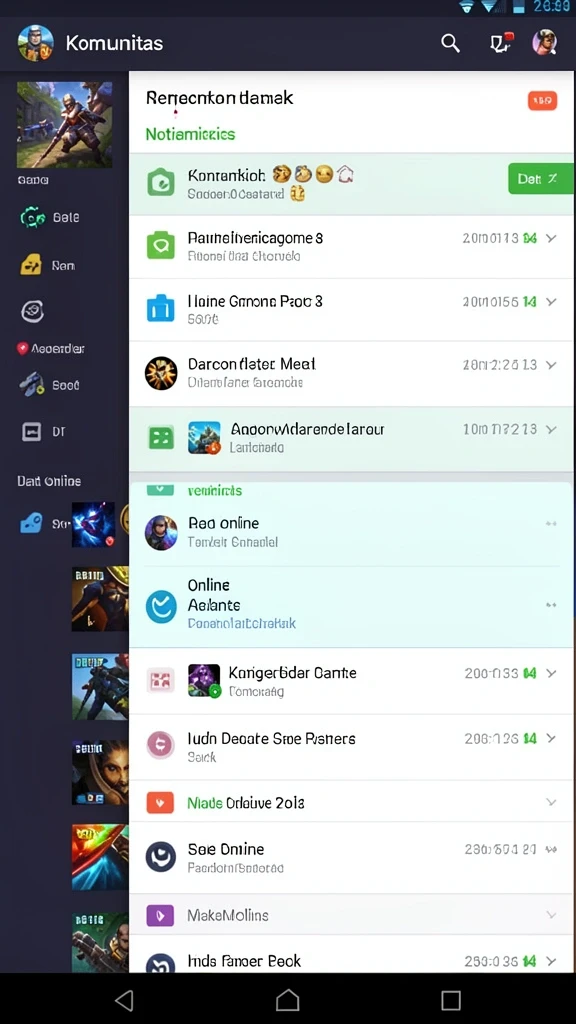Open the user avatar at top right
Image resolution: width=576 pixels, height=1024 pixels.
coord(545,42)
